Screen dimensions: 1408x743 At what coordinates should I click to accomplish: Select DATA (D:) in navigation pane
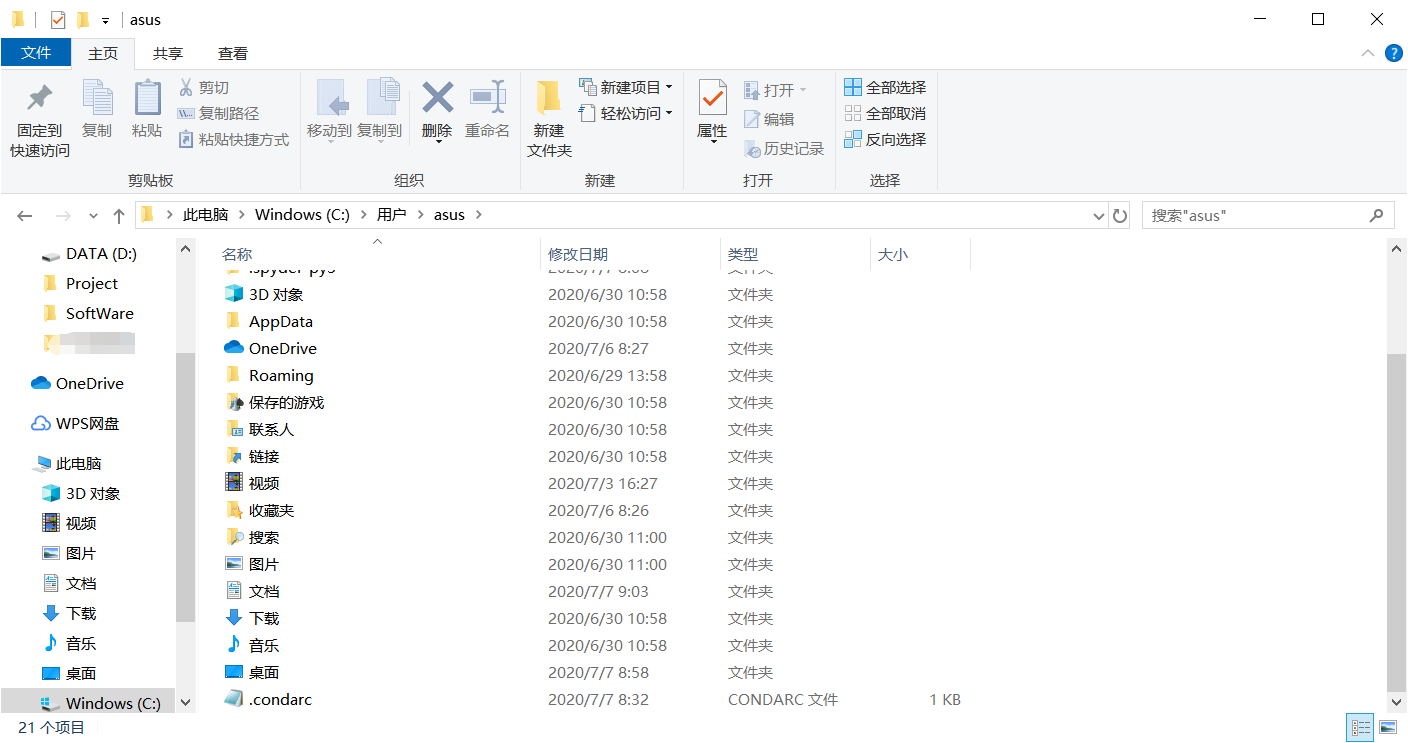pyautogui.click(x=89, y=253)
